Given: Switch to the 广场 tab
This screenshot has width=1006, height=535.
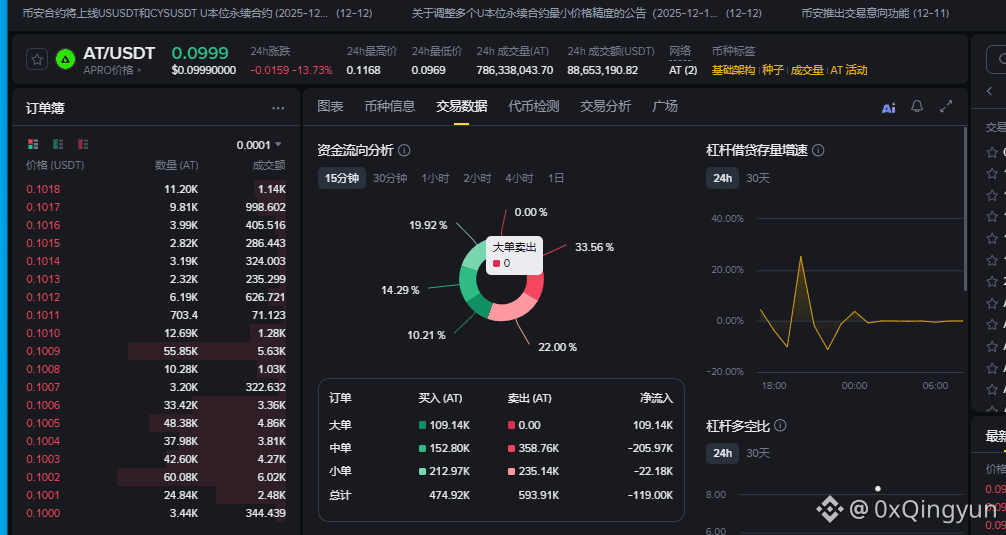Looking at the screenshot, I should pyautogui.click(x=665, y=106).
